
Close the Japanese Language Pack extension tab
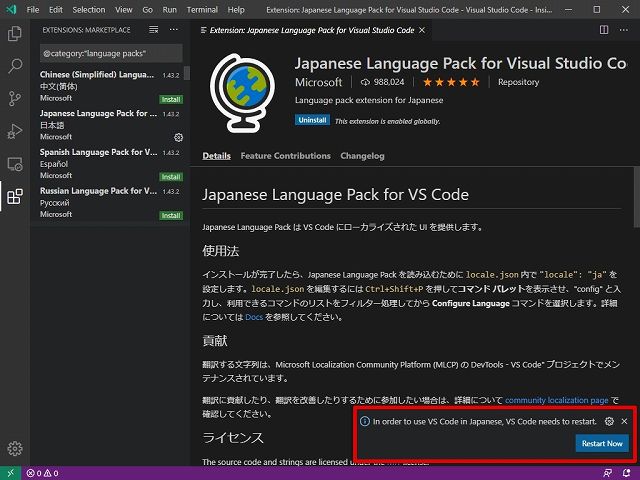click(422, 30)
